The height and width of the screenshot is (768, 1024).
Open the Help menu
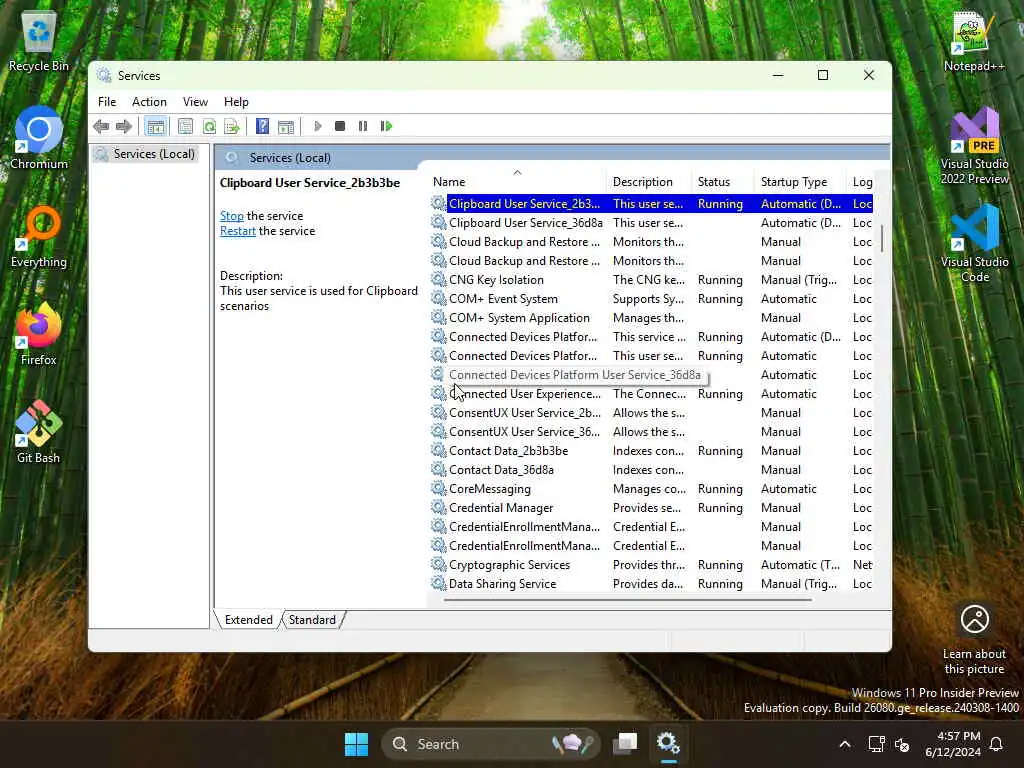tap(236, 102)
